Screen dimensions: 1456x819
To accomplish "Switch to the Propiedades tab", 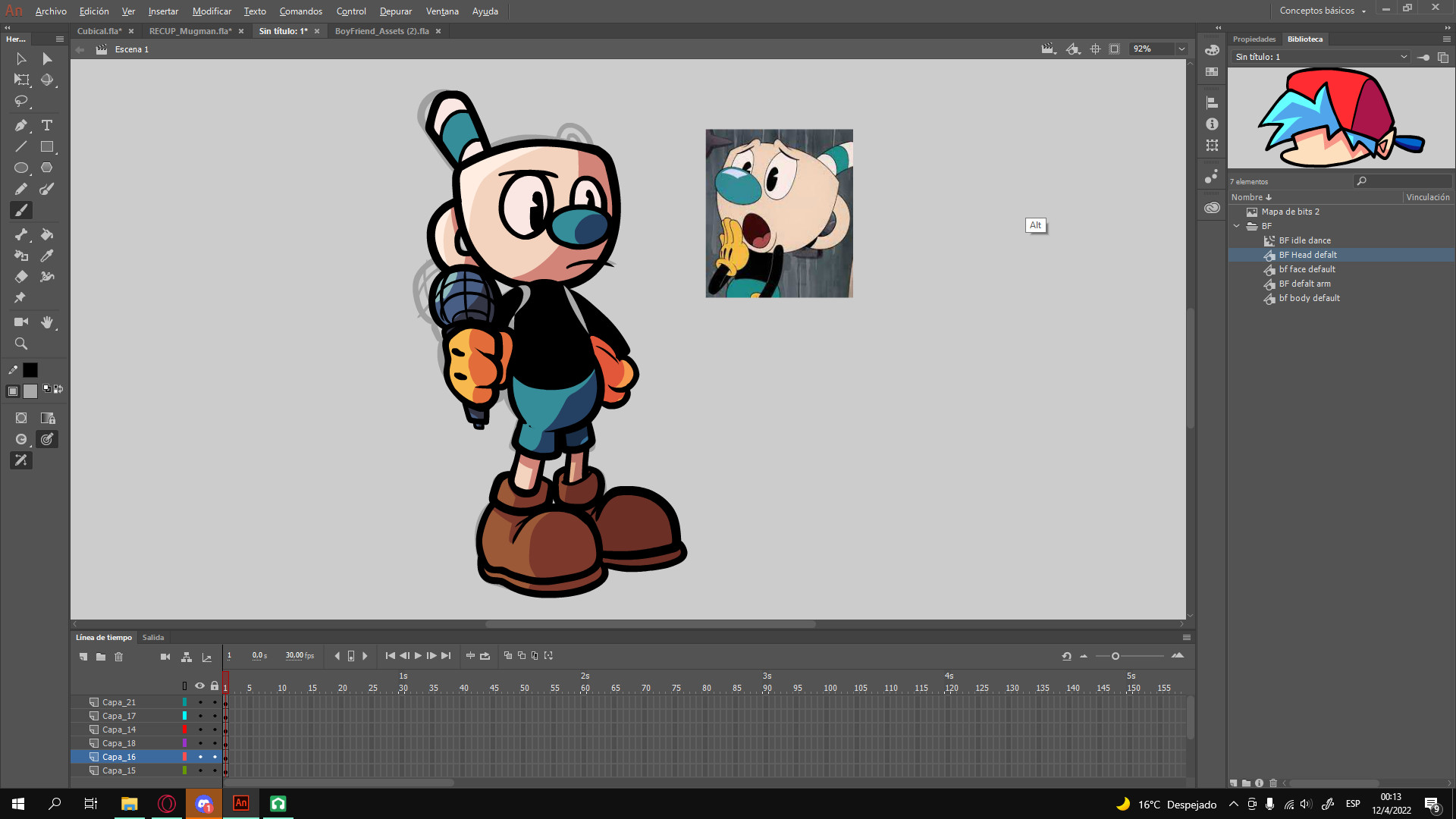I will coord(1254,39).
